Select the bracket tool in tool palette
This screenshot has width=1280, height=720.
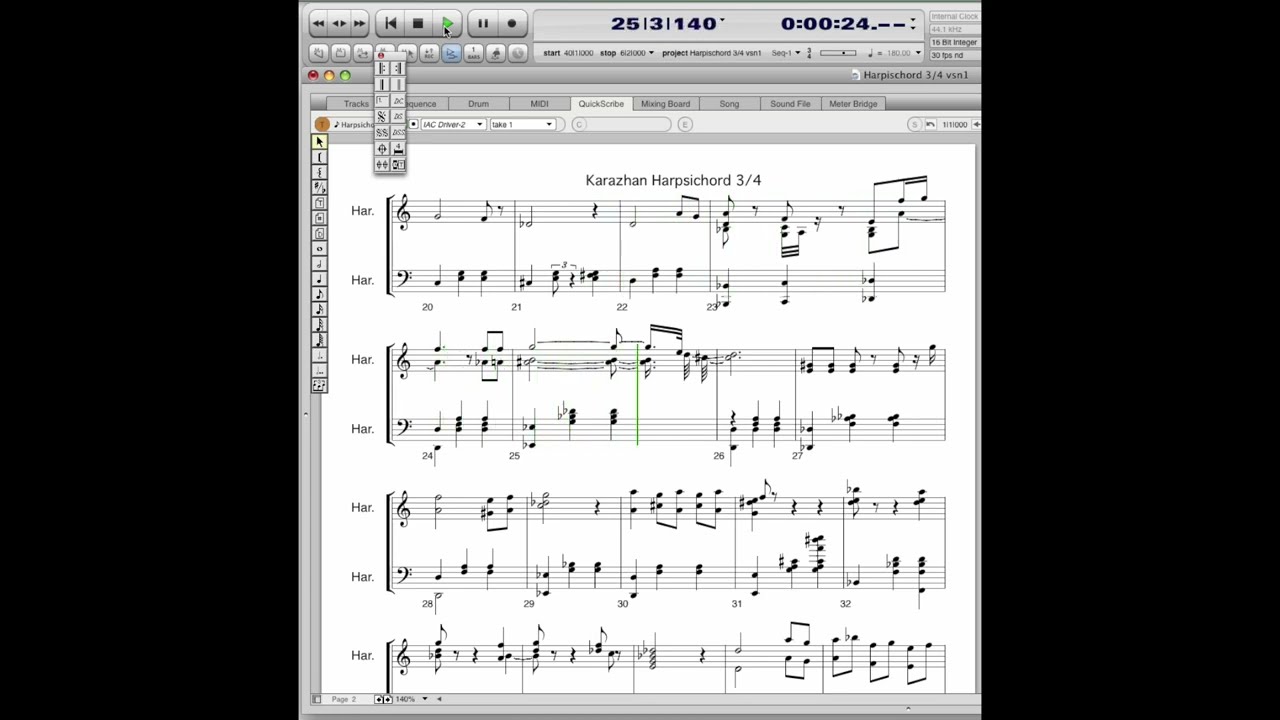click(x=319, y=157)
